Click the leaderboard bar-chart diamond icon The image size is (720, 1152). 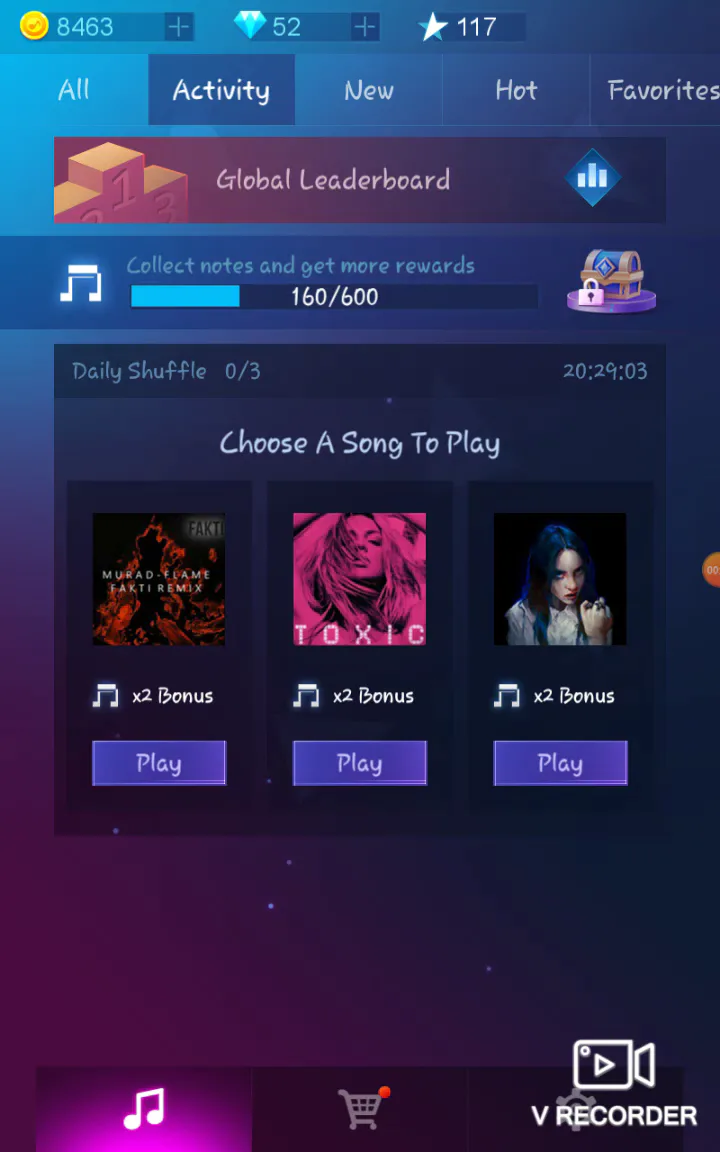click(x=592, y=177)
